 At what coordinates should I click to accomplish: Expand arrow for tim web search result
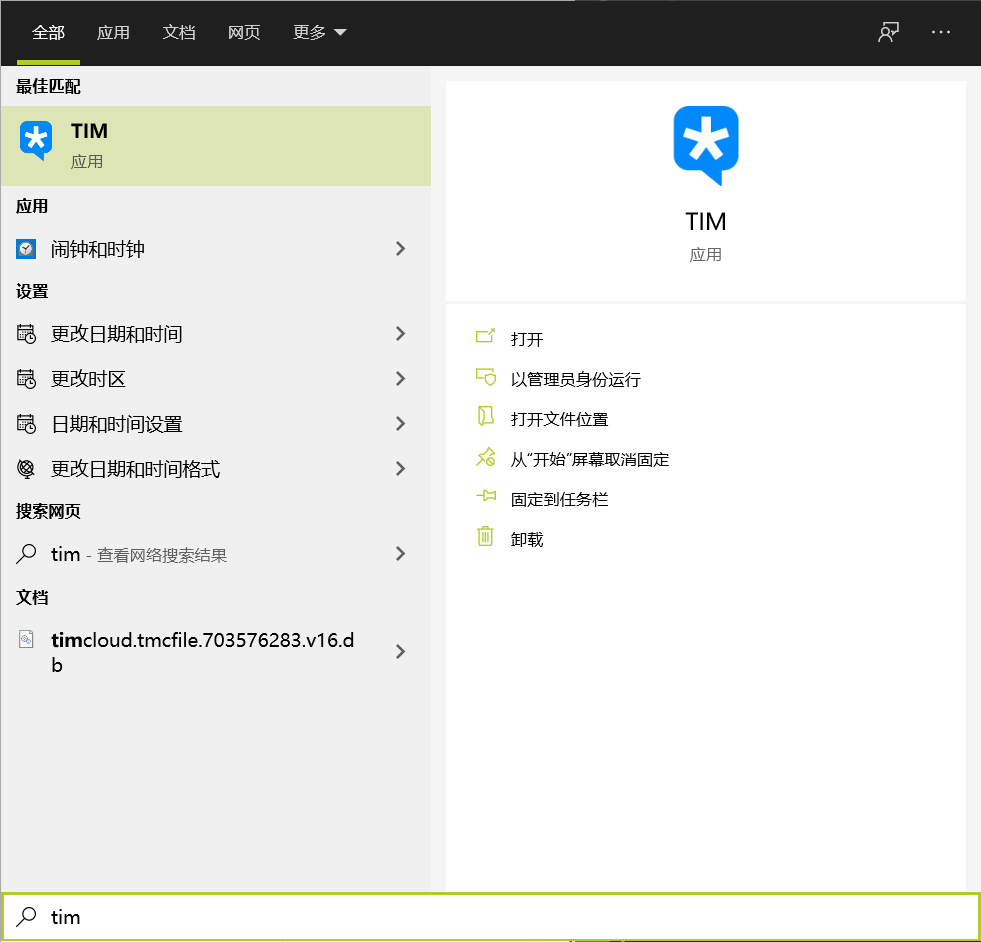(x=400, y=554)
